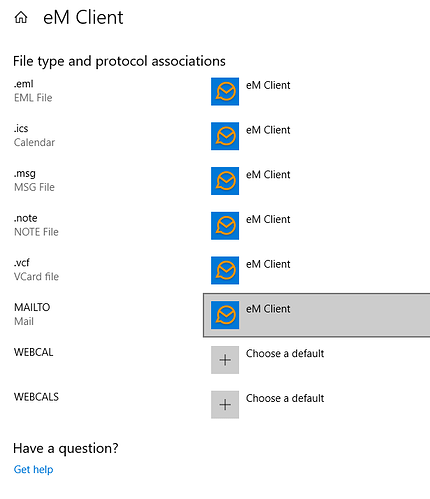Image resolution: width=430 pixels, height=499 pixels.
Task: Change default app label for .note
Action: tap(268, 219)
